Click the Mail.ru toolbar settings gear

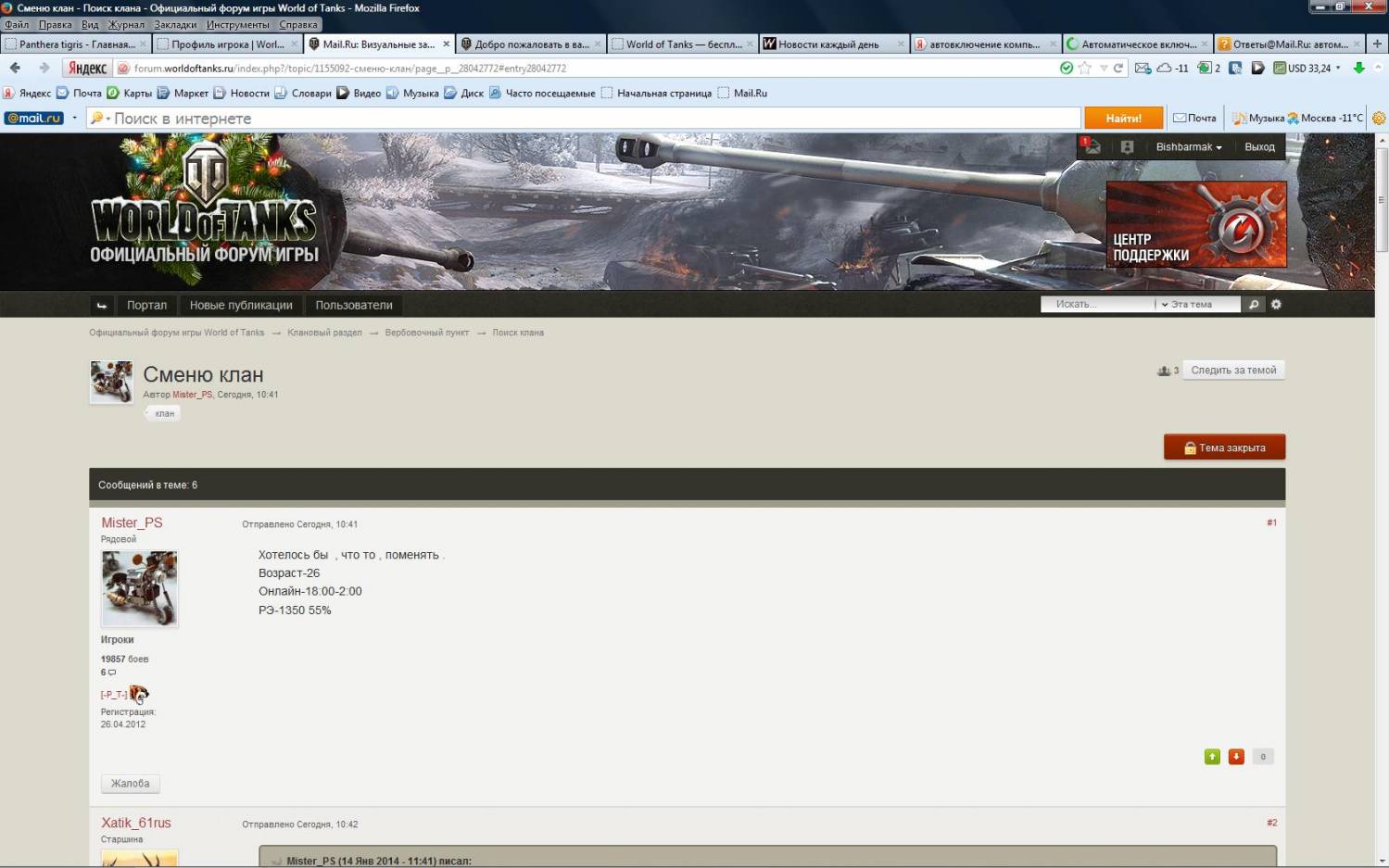click(1379, 119)
